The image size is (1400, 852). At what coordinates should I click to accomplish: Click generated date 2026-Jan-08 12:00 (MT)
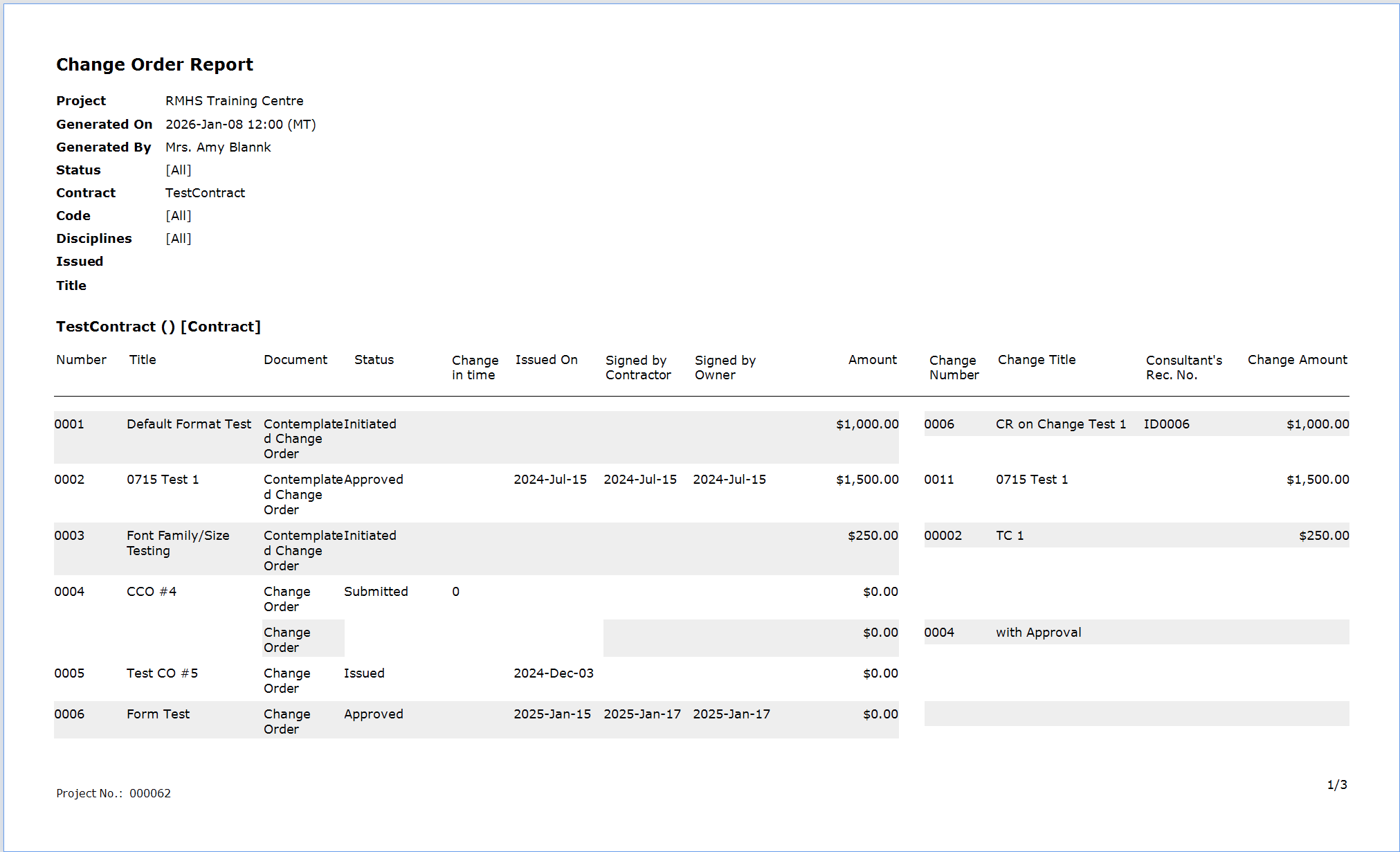(x=241, y=125)
